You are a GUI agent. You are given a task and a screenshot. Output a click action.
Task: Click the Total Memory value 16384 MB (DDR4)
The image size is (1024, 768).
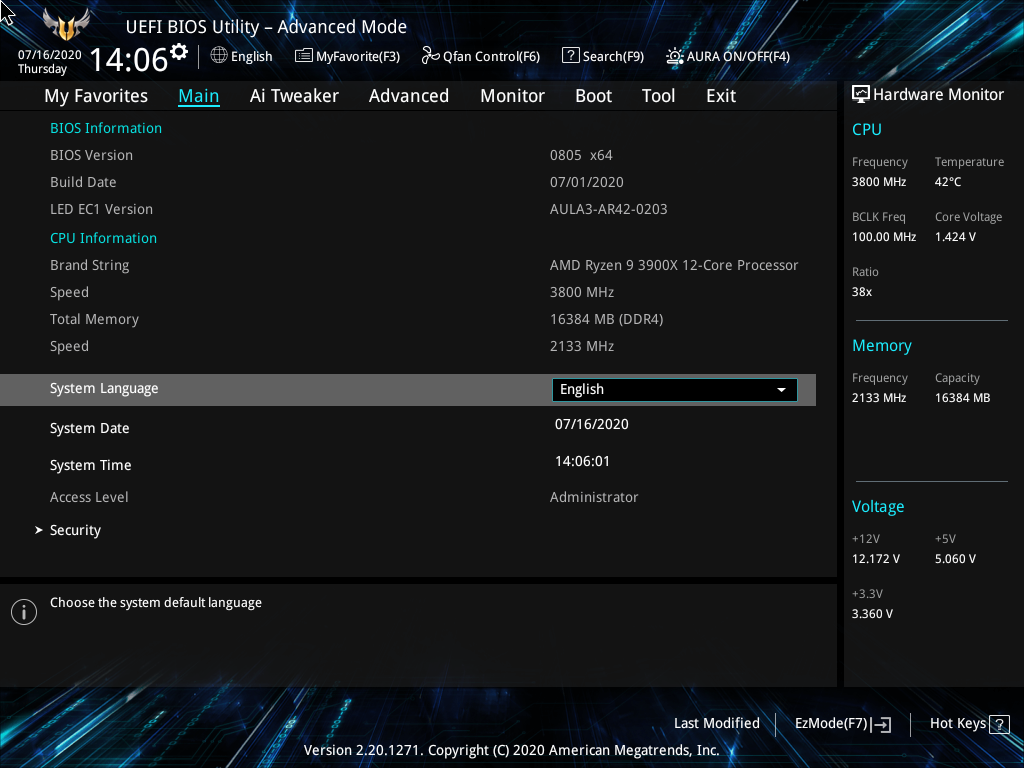click(607, 319)
